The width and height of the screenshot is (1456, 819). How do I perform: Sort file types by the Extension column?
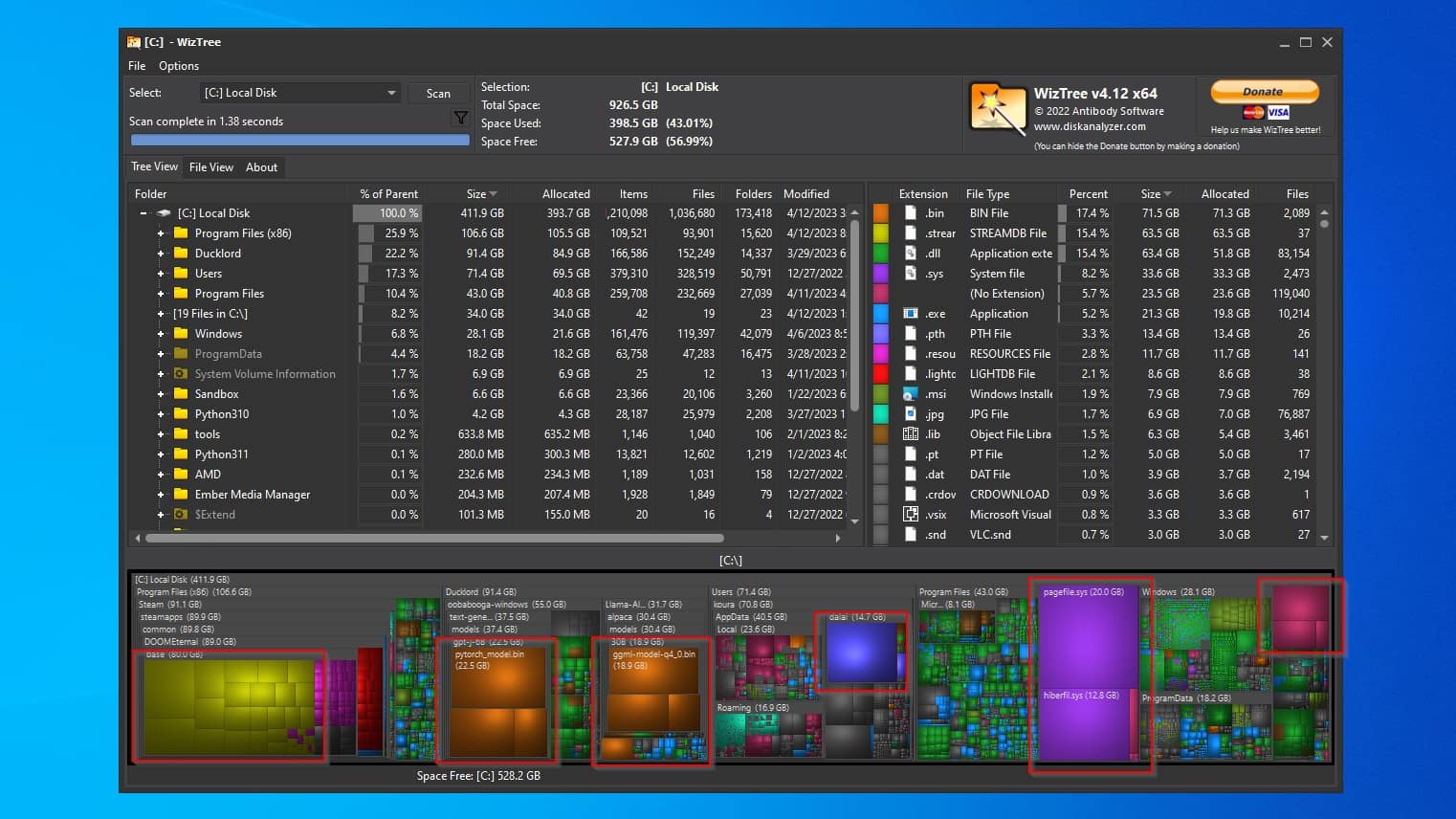pos(923,193)
